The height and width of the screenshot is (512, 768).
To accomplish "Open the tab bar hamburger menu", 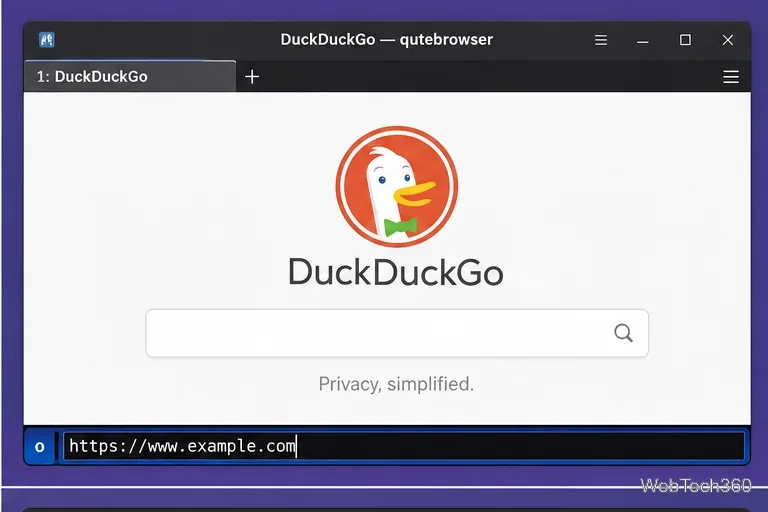I will 731,77.
